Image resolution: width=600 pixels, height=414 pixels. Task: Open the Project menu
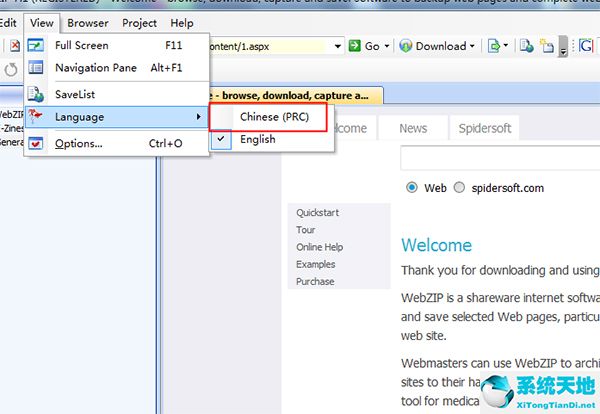[x=139, y=23]
